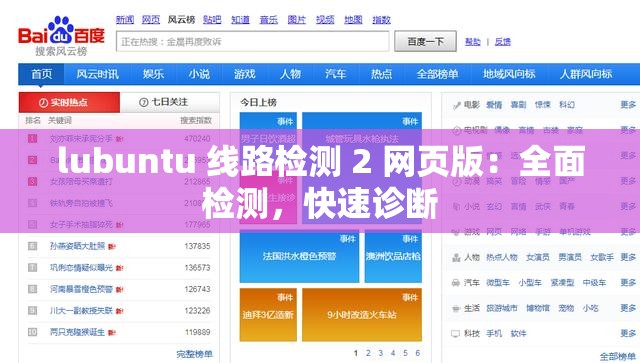Click the 电影 category film icon

click(x=457, y=105)
